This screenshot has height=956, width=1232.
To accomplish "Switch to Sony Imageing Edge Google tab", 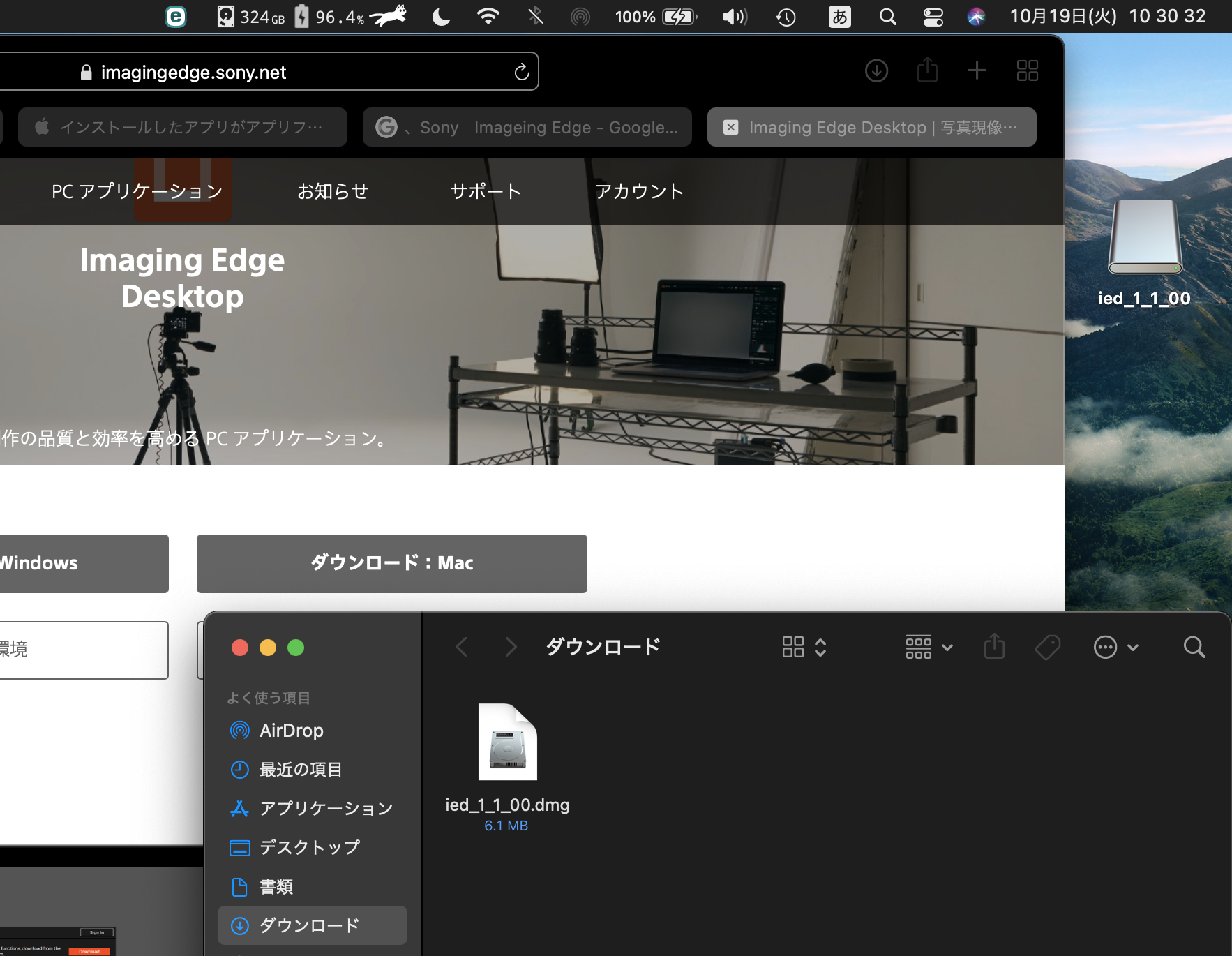I will click(x=527, y=127).
